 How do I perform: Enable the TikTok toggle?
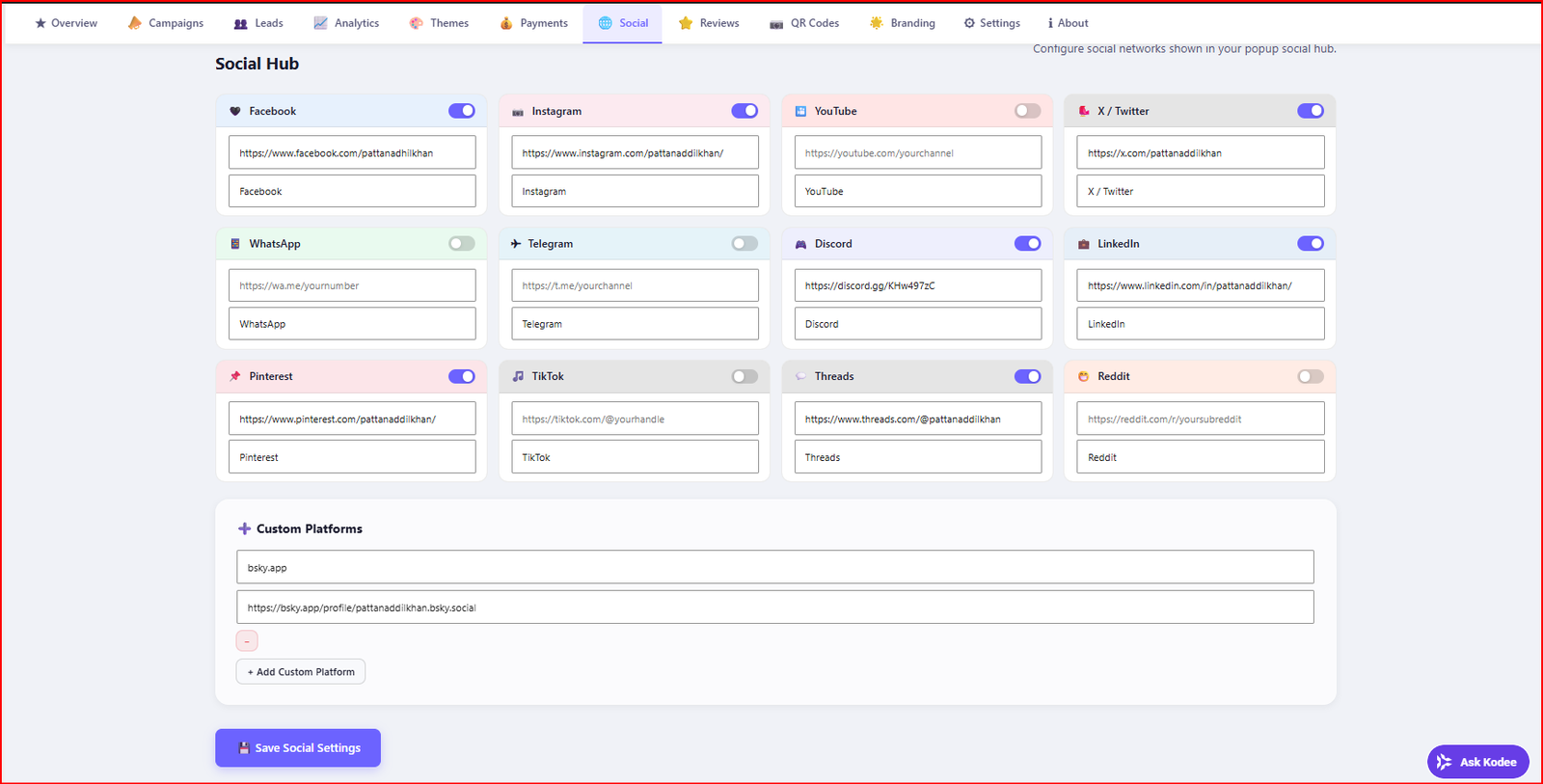pyautogui.click(x=744, y=376)
